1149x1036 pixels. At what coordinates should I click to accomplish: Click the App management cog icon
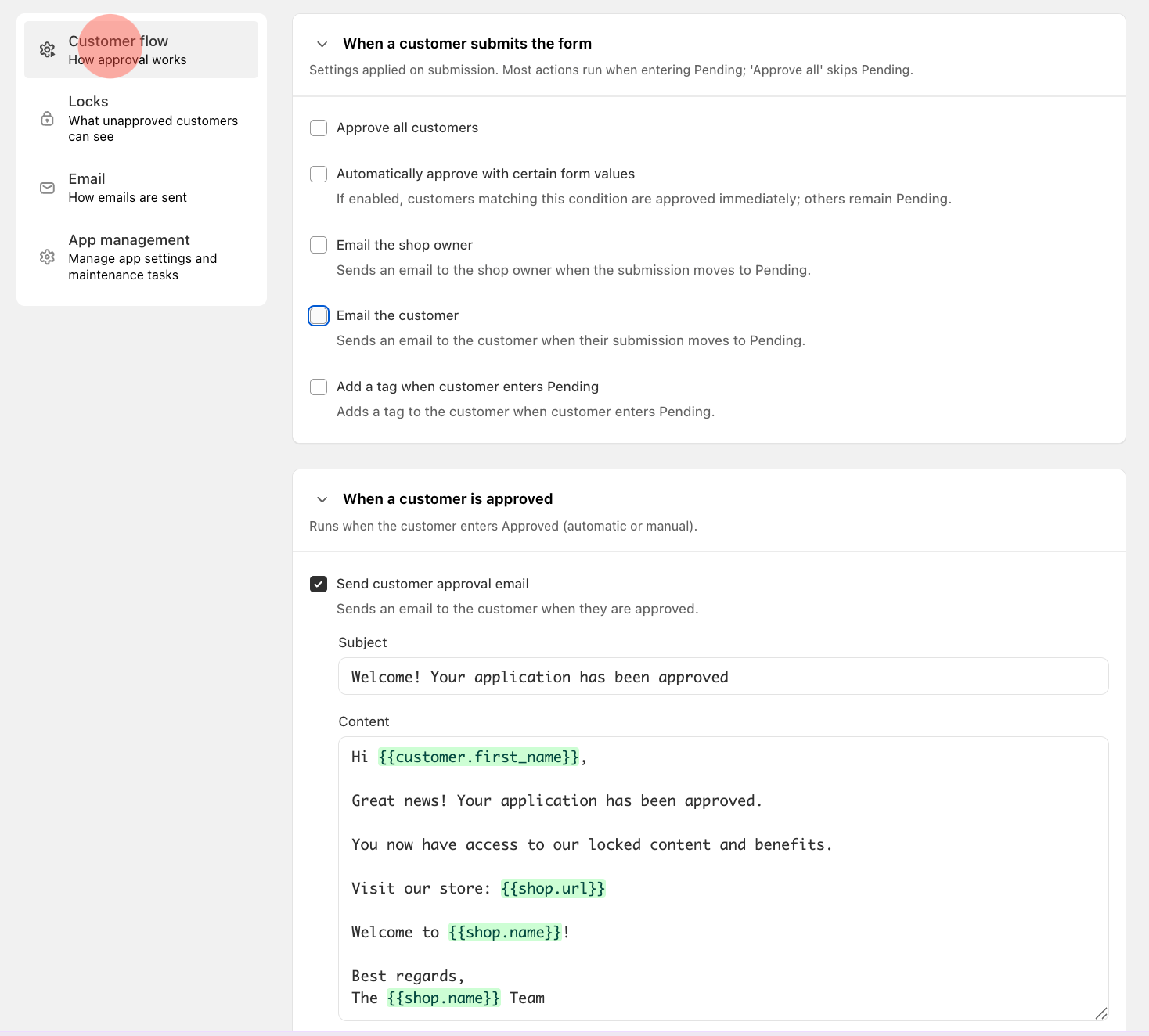pos(46,257)
